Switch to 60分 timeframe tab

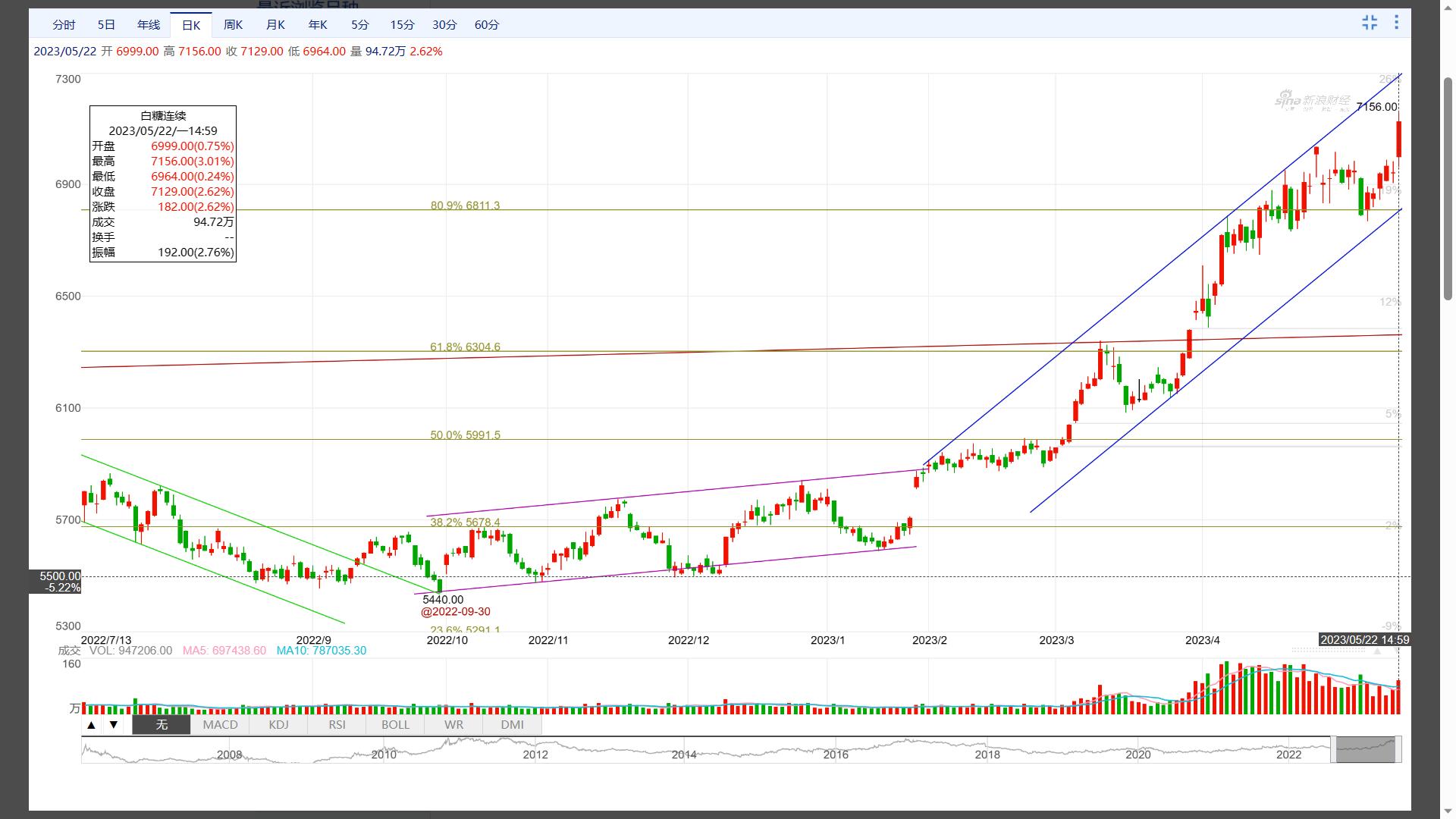487,25
